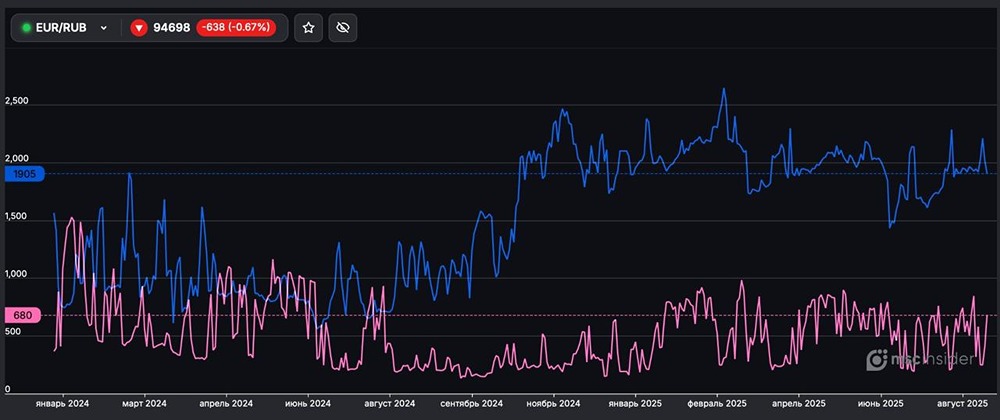Add chart to favorites with star icon
The width and height of the screenshot is (1000, 420).
coord(309,28)
